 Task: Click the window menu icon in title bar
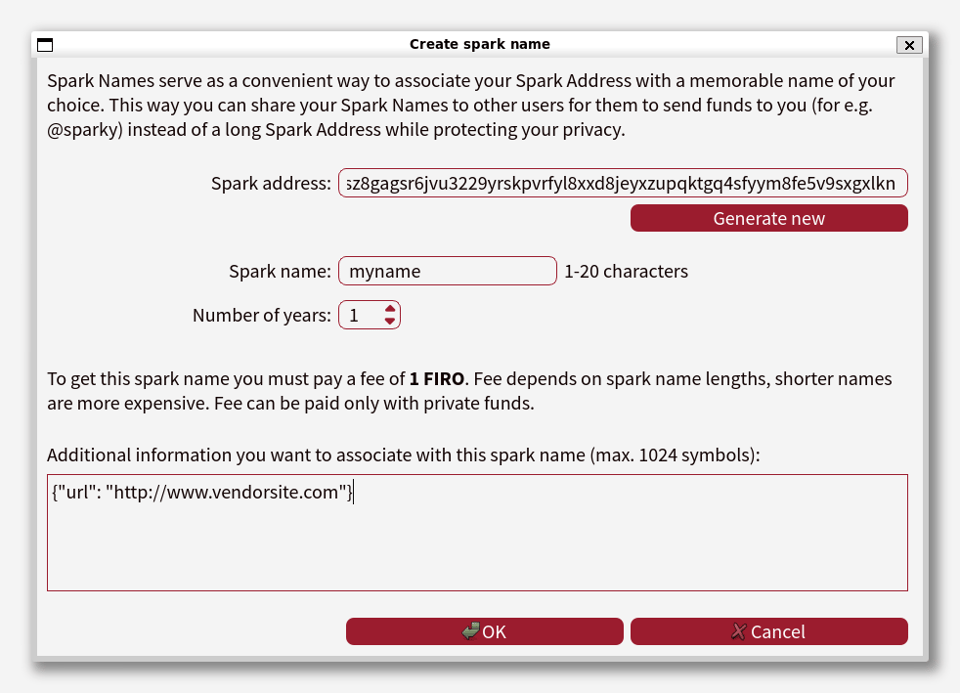coord(45,45)
